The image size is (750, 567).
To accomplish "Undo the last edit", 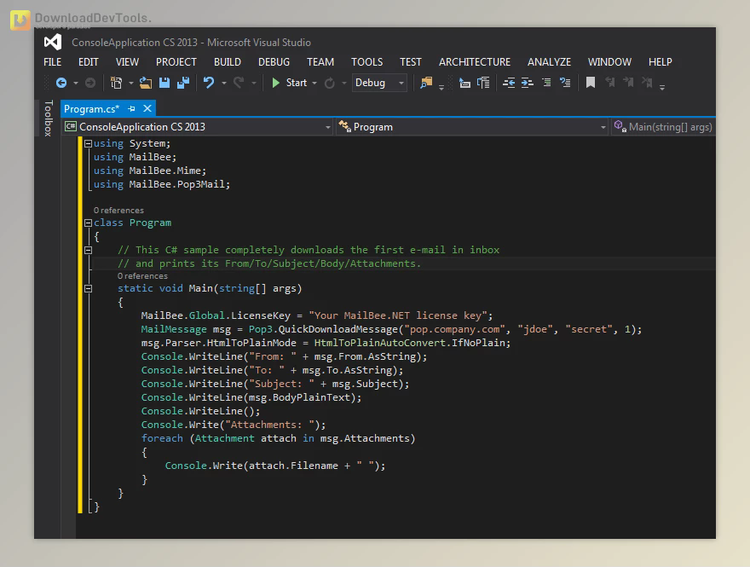I will [x=209, y=83].
